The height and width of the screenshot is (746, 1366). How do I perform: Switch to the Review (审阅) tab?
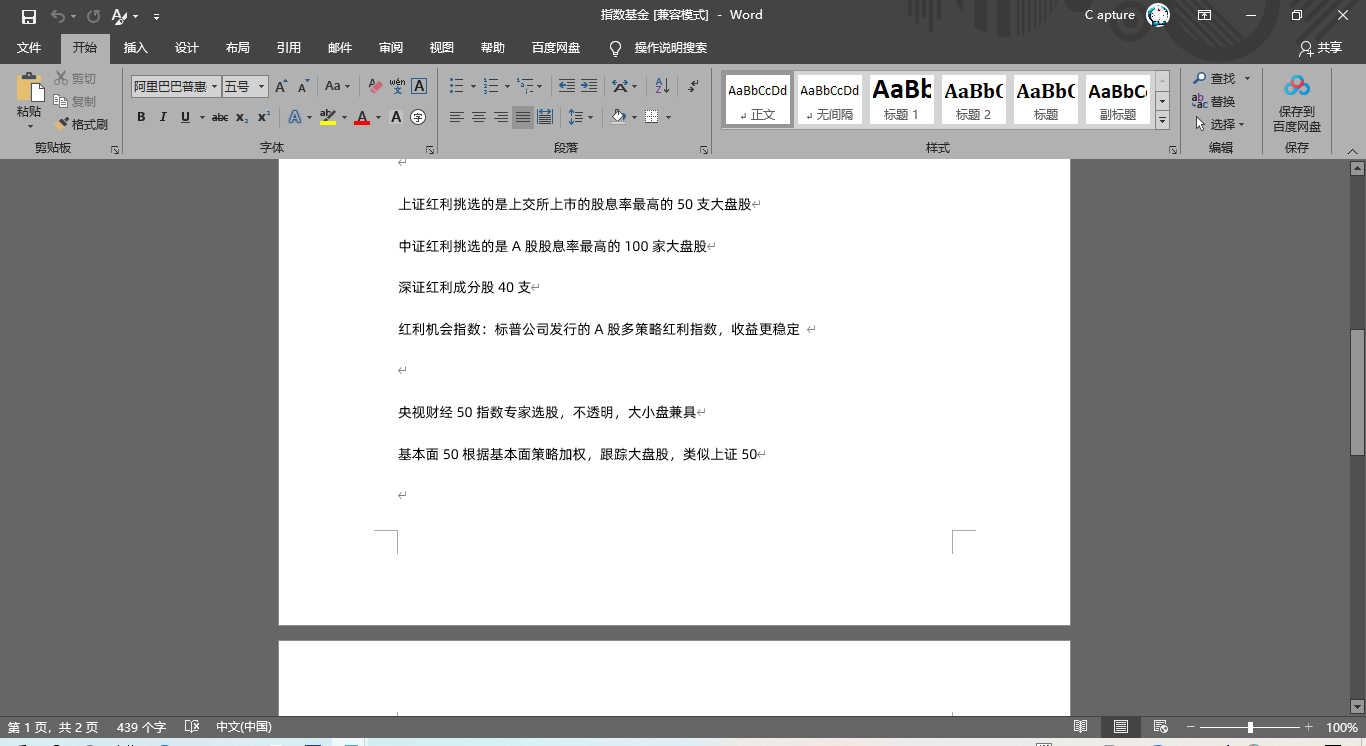(x=391, y=48)
